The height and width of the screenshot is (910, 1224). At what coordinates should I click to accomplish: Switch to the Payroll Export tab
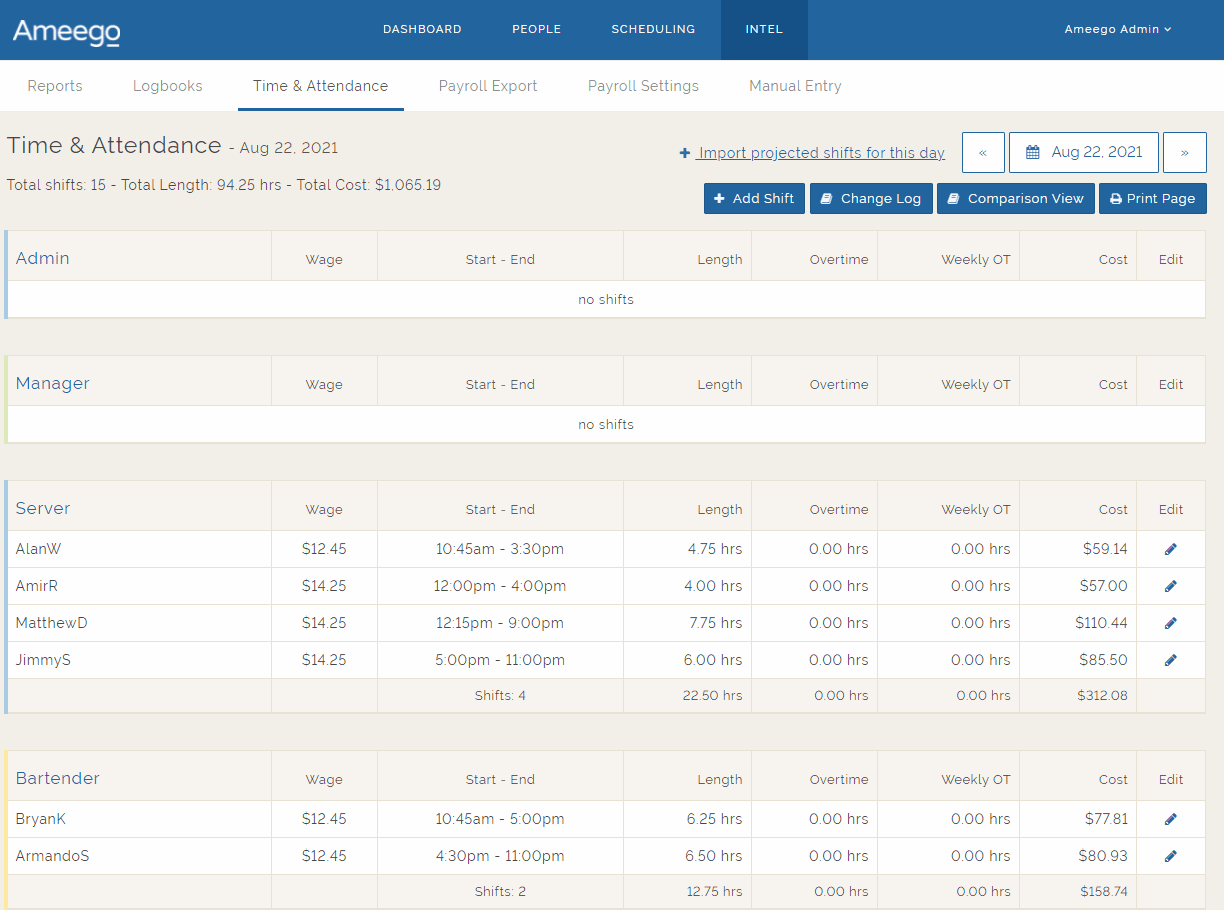[x=488, y=86]
